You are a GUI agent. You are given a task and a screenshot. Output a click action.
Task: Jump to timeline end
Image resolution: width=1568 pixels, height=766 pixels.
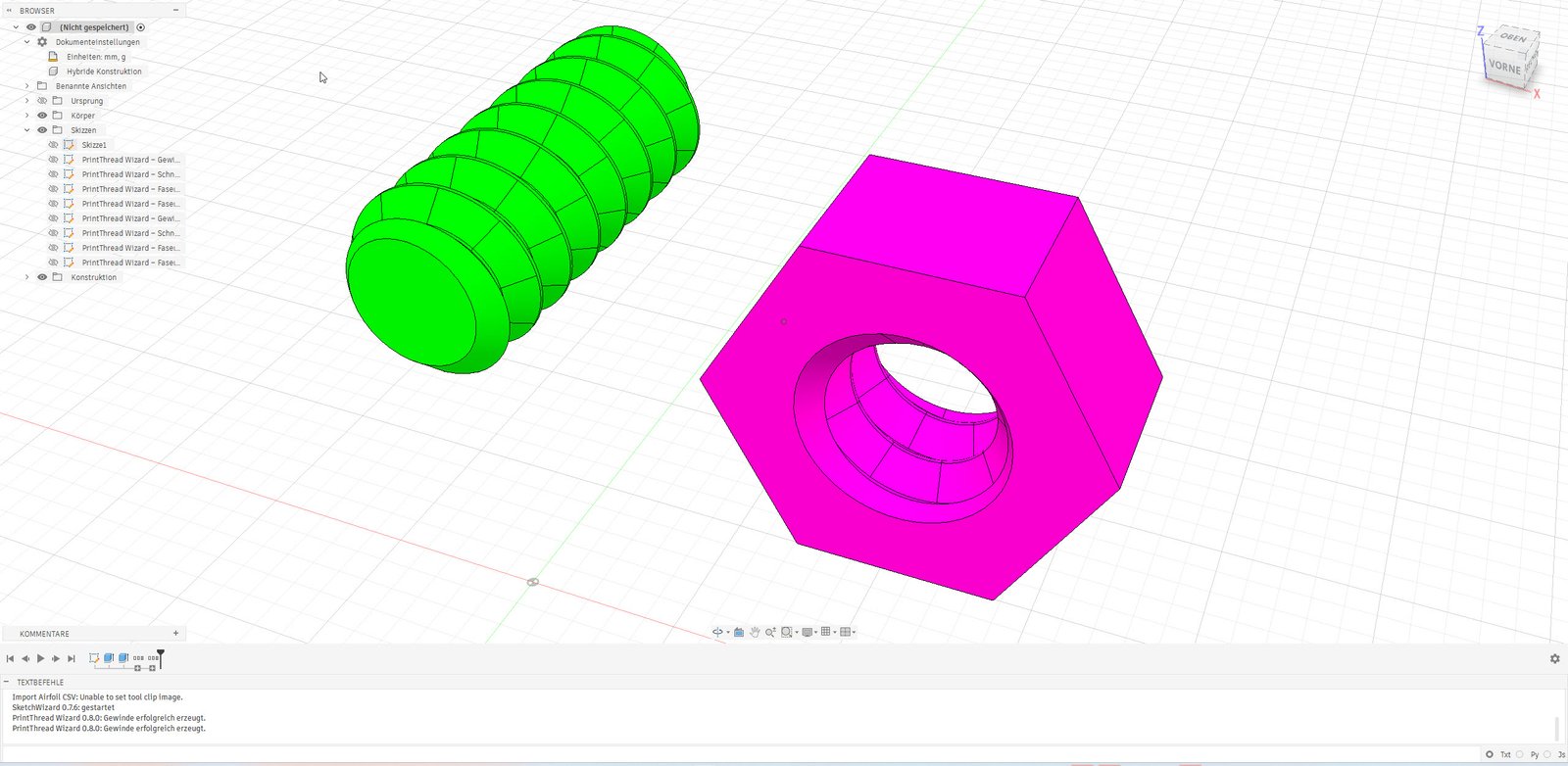point(71,658)
